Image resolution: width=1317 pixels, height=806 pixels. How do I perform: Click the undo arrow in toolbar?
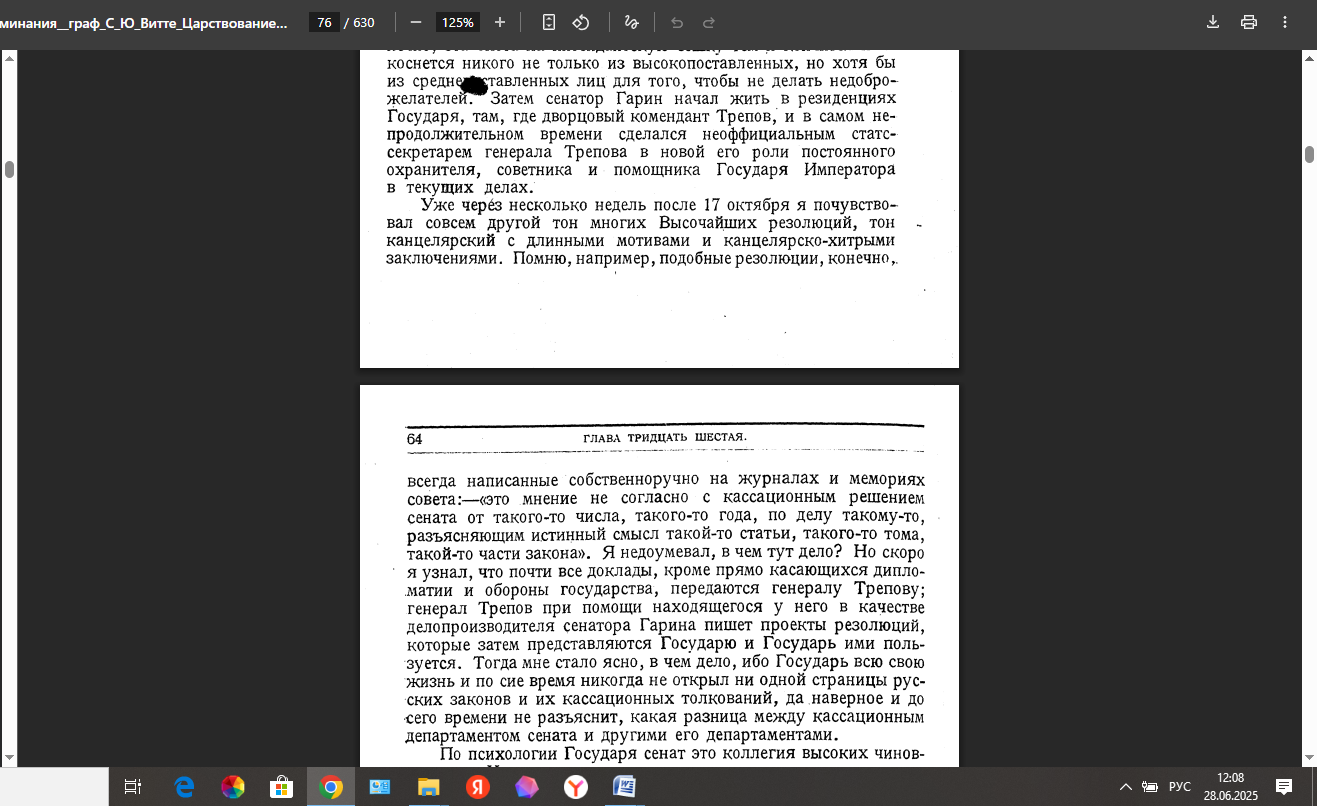point(677,22)
